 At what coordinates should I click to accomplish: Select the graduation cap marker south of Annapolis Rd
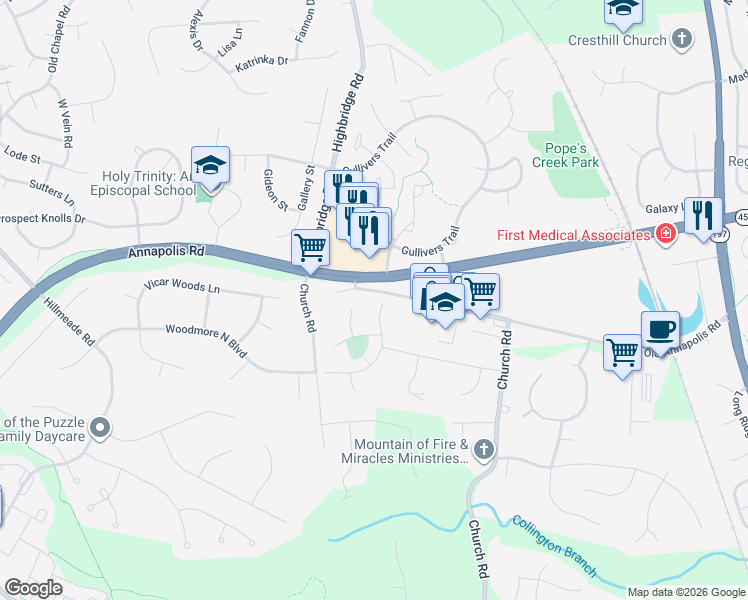[x=445, y=302]
